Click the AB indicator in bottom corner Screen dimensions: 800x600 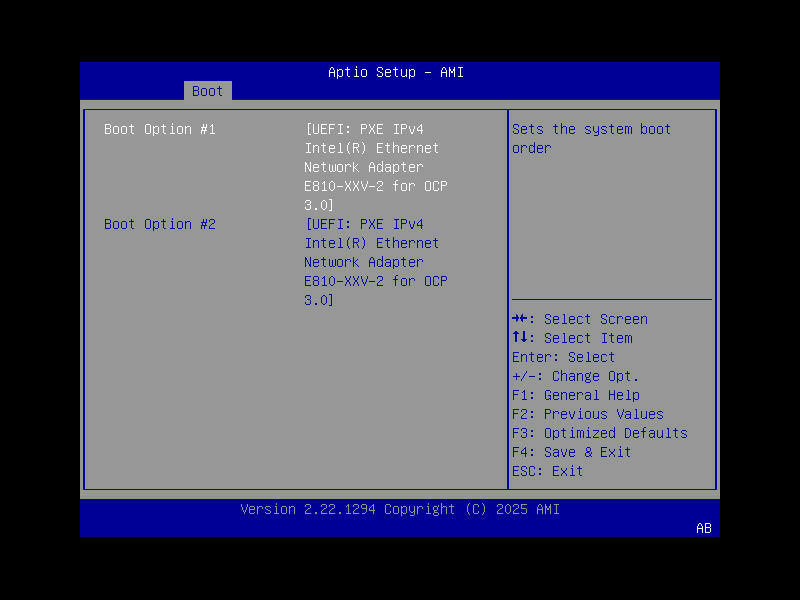tap(704, 528)
